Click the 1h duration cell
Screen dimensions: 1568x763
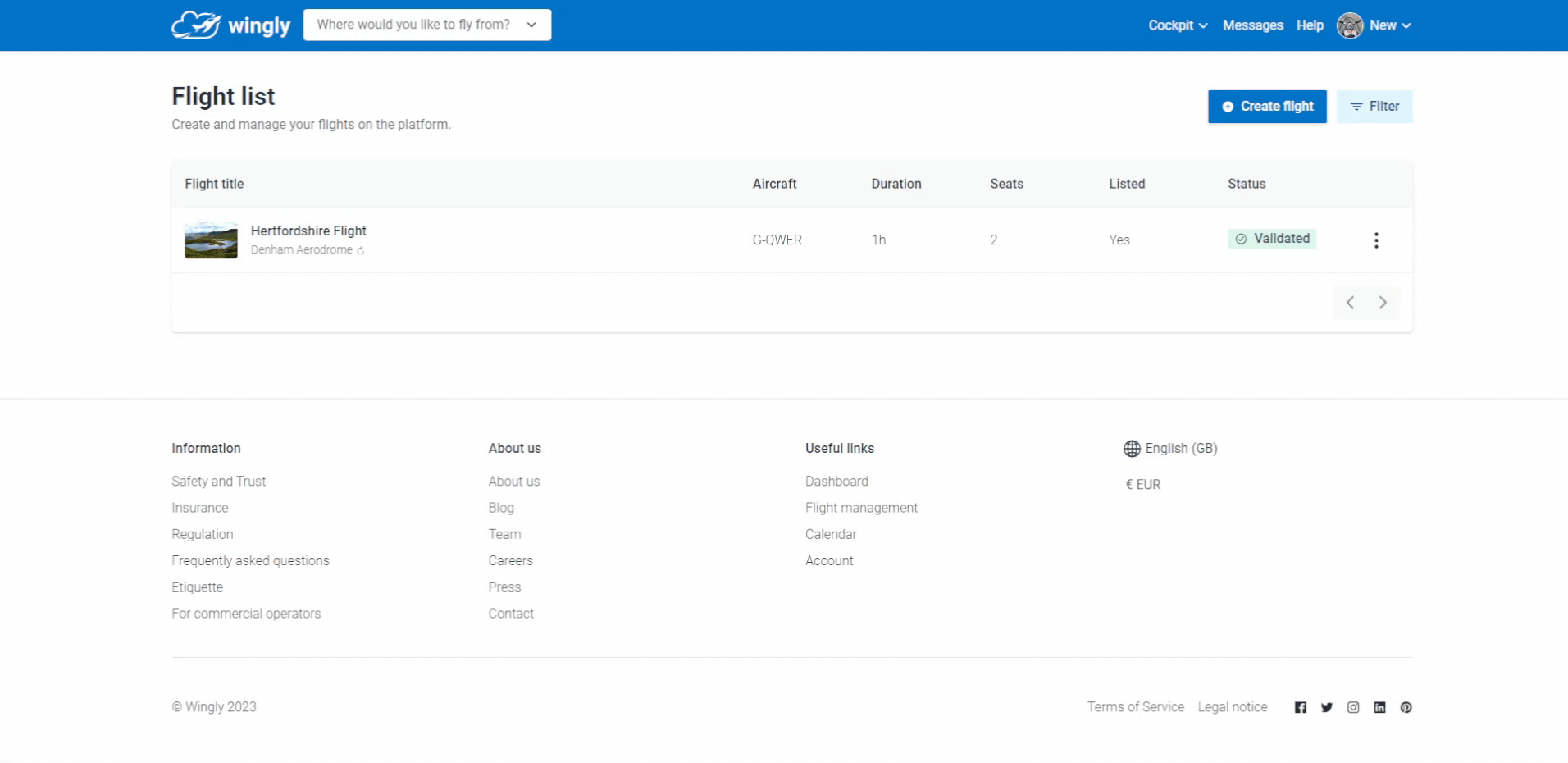click(878, 240)
